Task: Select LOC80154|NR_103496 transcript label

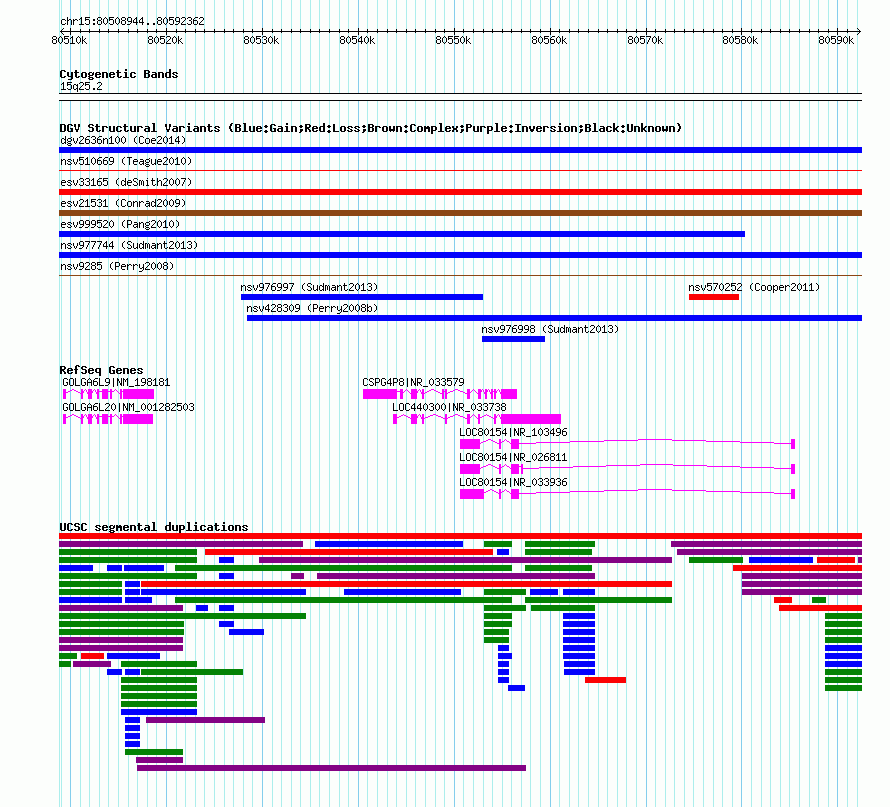Action: click(x=513, y=432)
